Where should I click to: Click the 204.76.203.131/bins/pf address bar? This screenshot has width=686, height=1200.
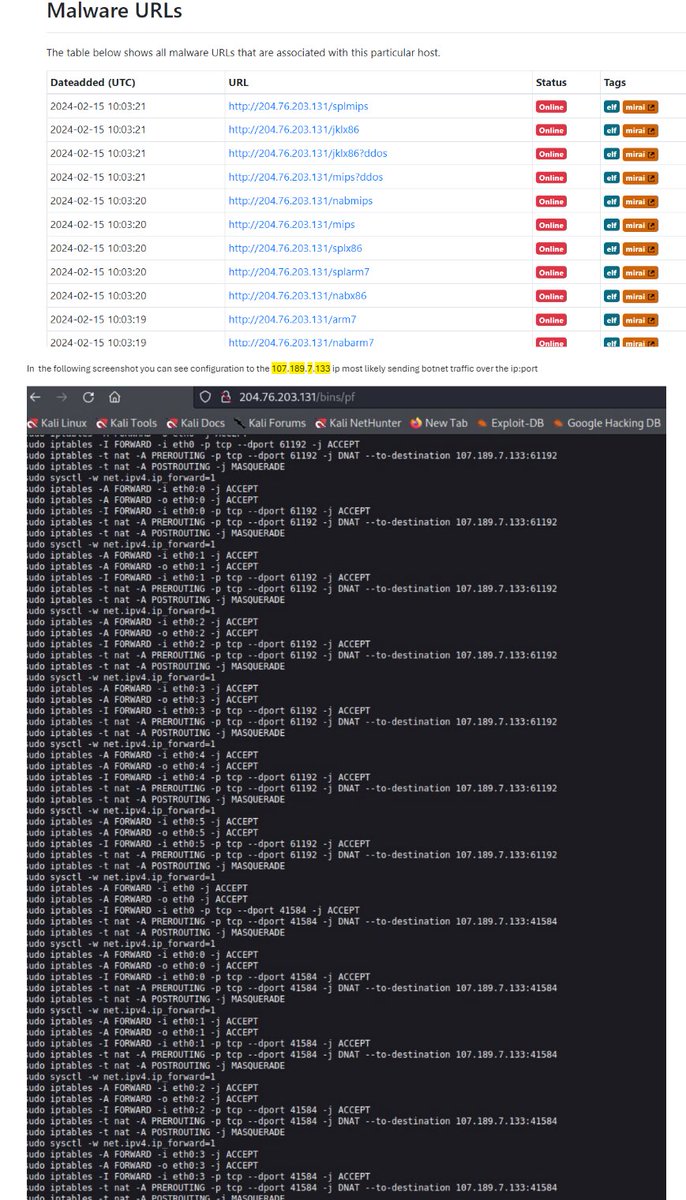297,397
